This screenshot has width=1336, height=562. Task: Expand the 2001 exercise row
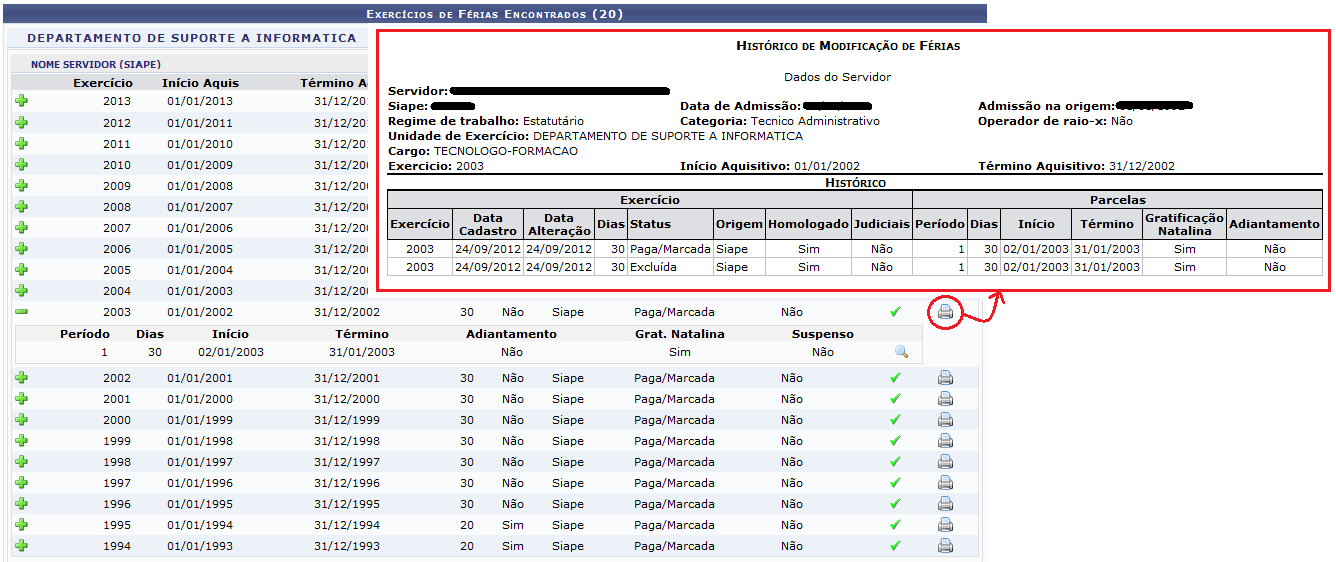click(x=21, y=398)
